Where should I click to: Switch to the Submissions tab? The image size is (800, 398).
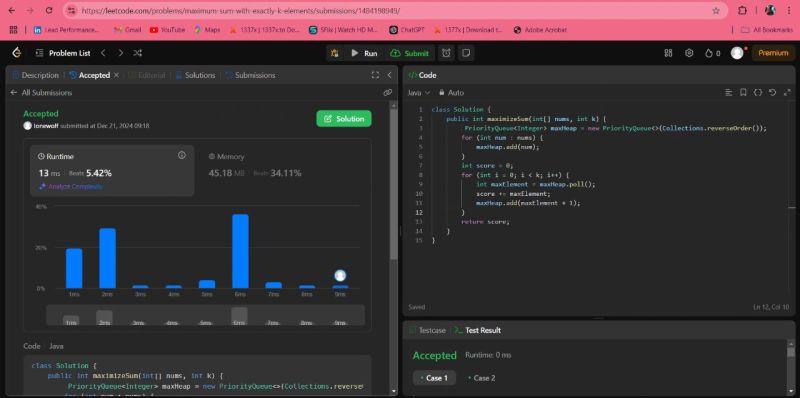(x=251, y=75)
